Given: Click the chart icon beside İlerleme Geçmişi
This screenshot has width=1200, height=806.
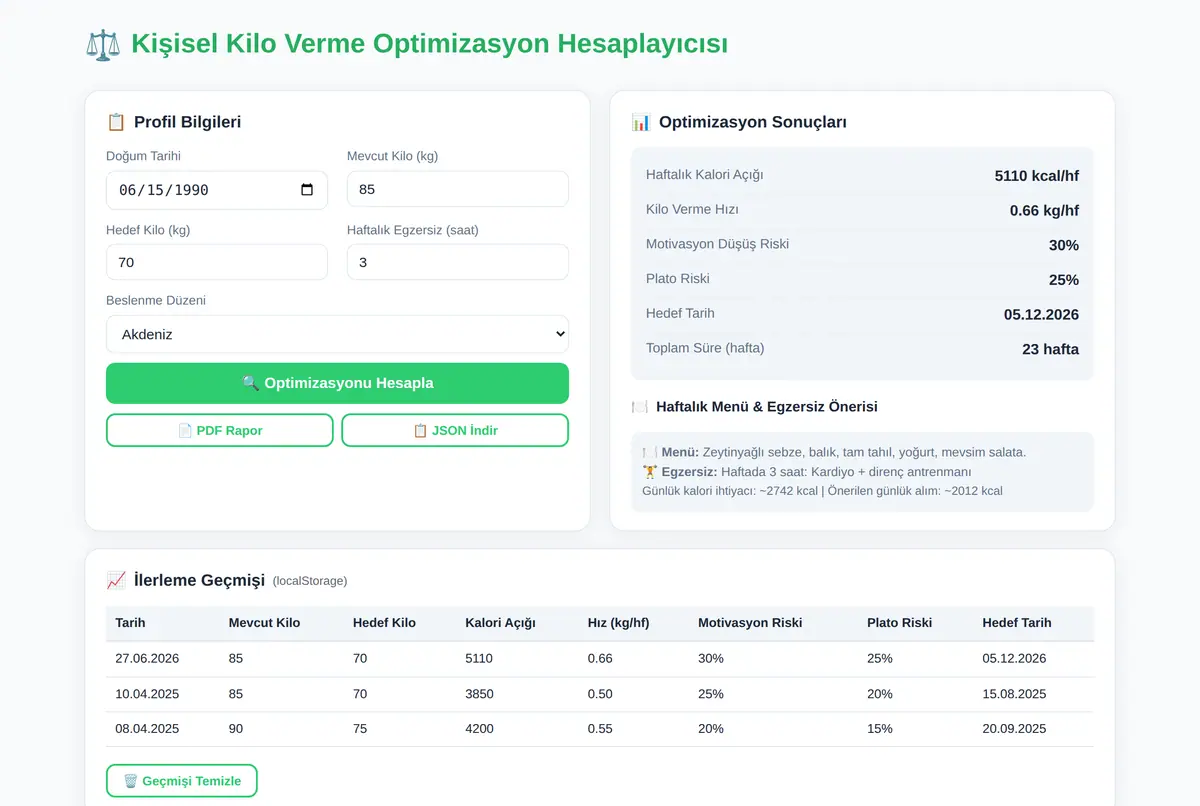Looking at the screenshot, I should (116, 580).
